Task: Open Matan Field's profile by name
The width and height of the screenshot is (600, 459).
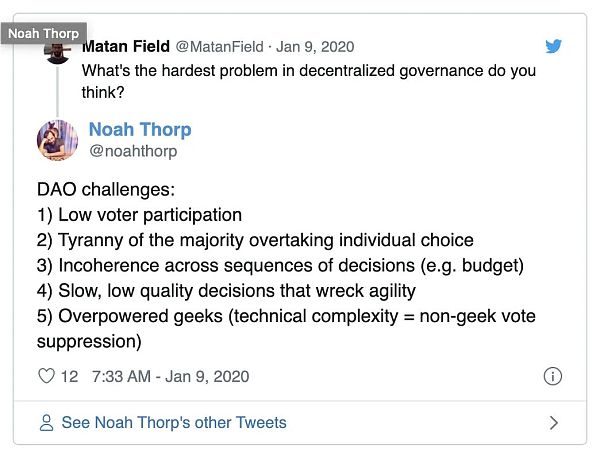Action: point(126,47)
